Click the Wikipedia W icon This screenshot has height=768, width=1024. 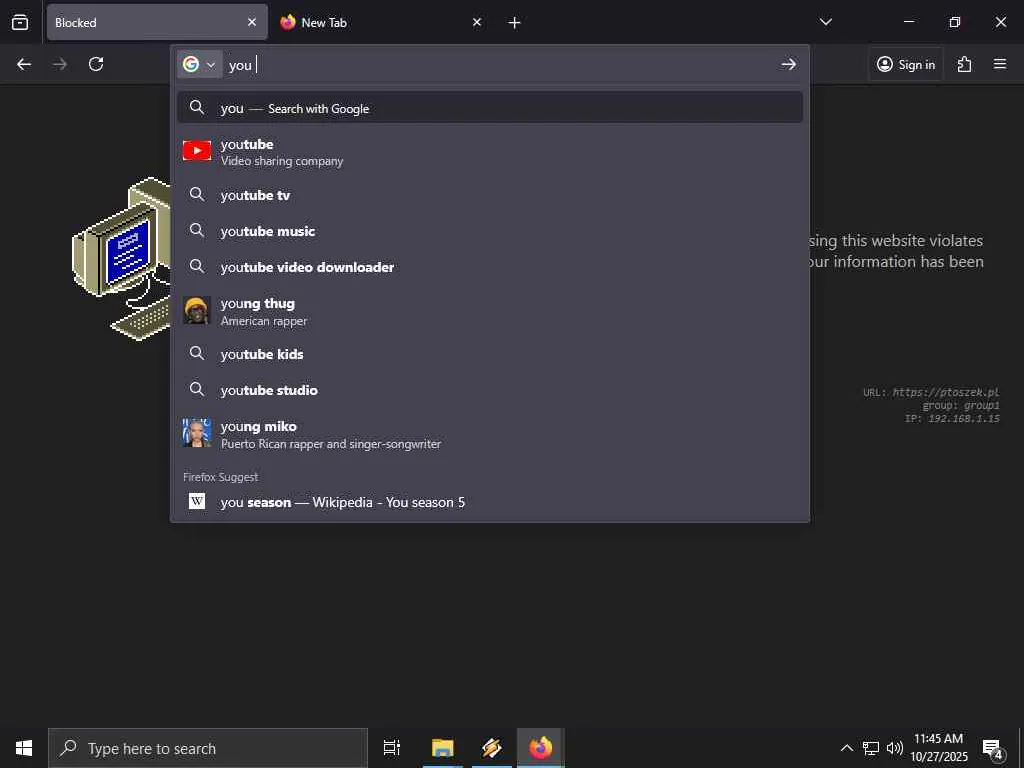pyautogui.click(x=197, y=501)
